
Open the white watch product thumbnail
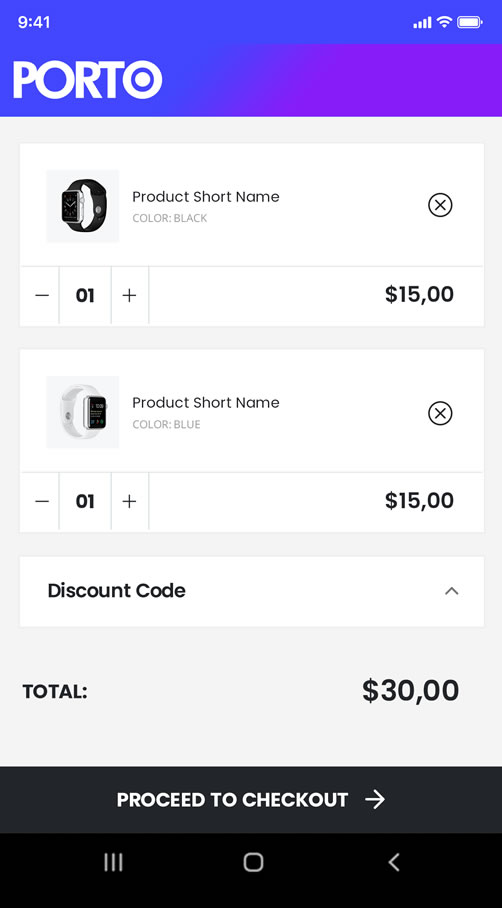coord(83,412)
